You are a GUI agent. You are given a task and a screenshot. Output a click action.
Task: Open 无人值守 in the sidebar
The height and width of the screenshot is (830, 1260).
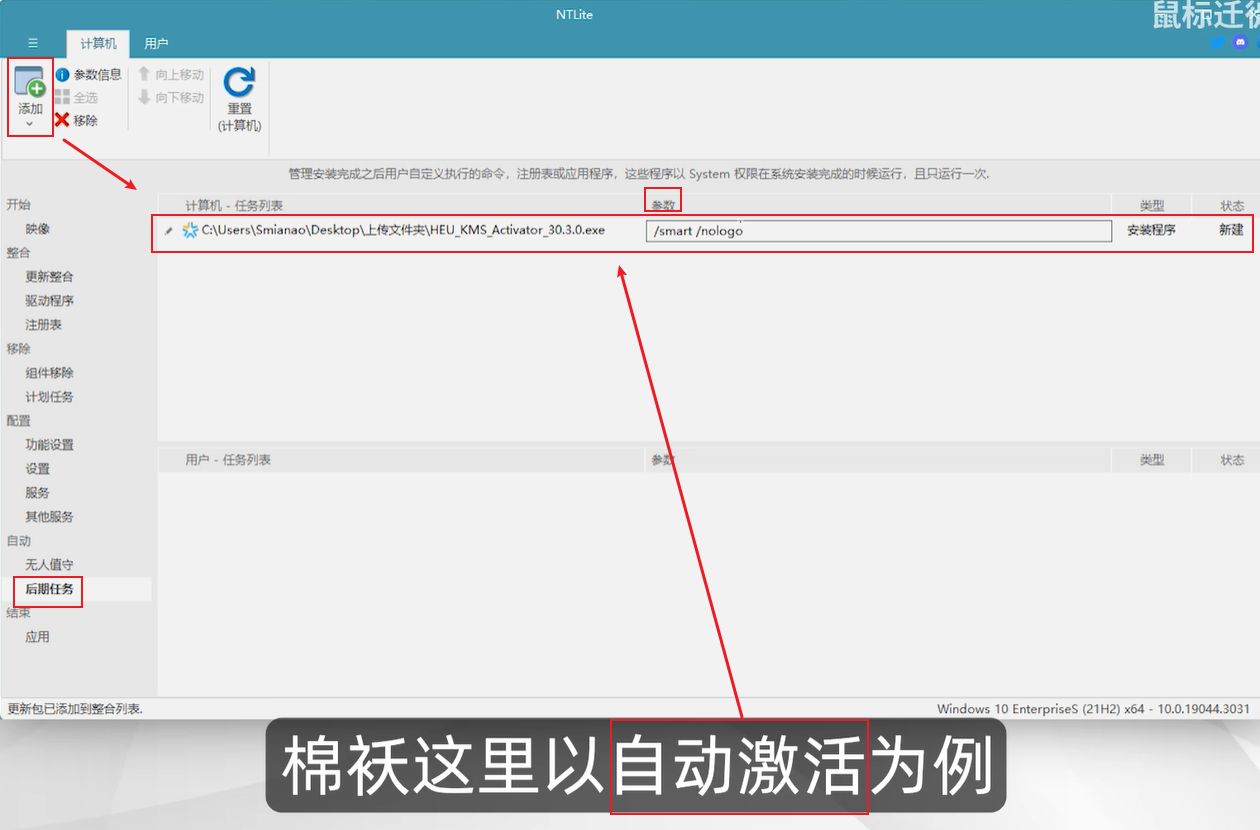(x=49, y=565)
